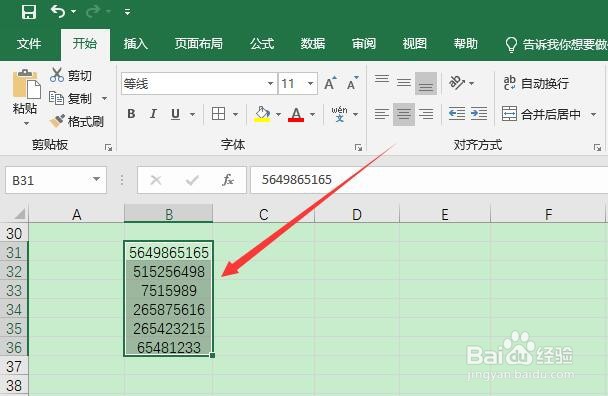
Task: Click the select all corner triangle
Action: pos(19,214)
